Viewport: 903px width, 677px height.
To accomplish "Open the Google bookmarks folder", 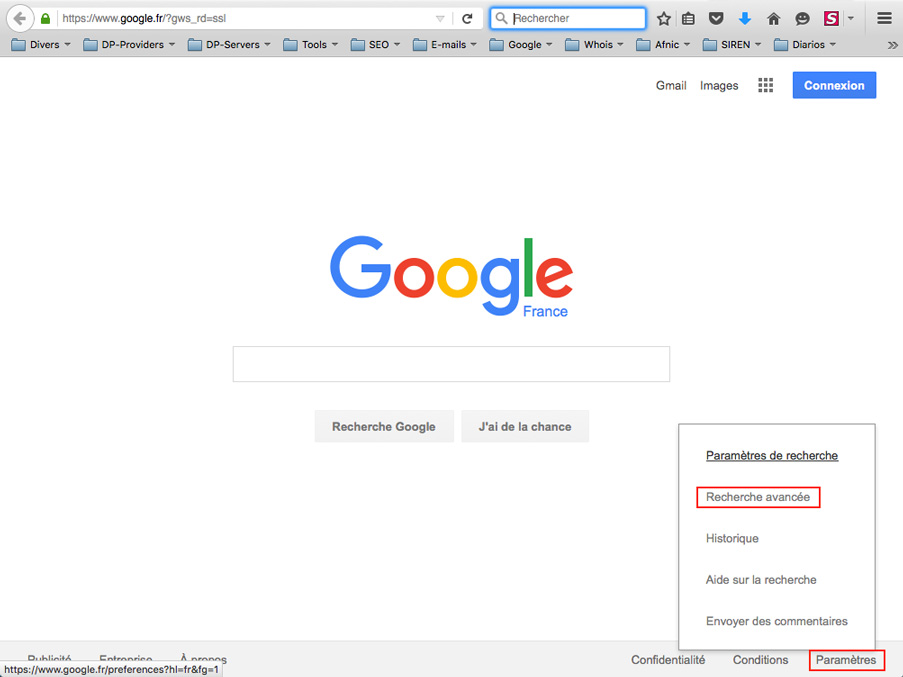I will point(521,44).
